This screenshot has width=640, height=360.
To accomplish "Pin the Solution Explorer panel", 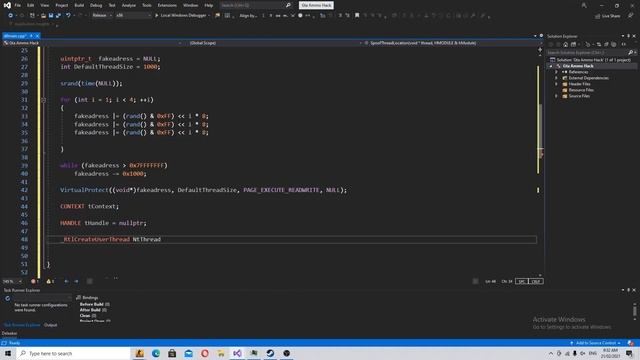I will (x=629, y=36).
